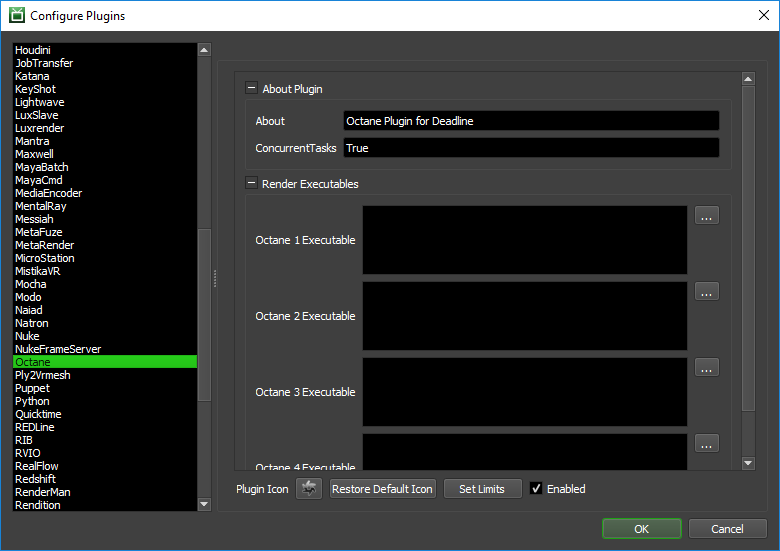Select RIB plugin
780x551 pixels.
point(105,440)
